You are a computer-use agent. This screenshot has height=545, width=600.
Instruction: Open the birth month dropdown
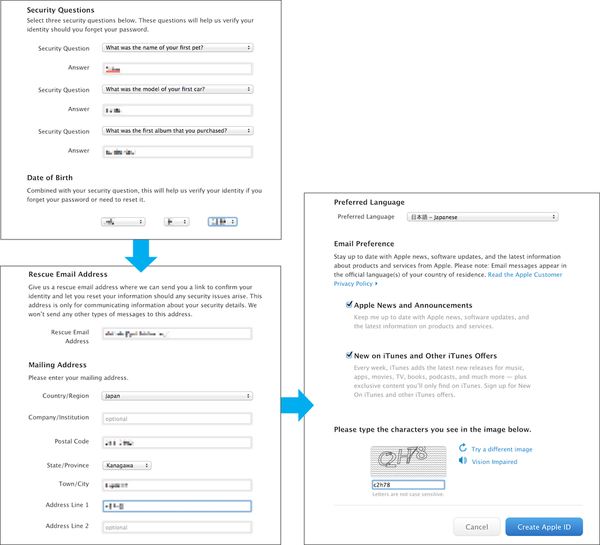tap(123, 222)
